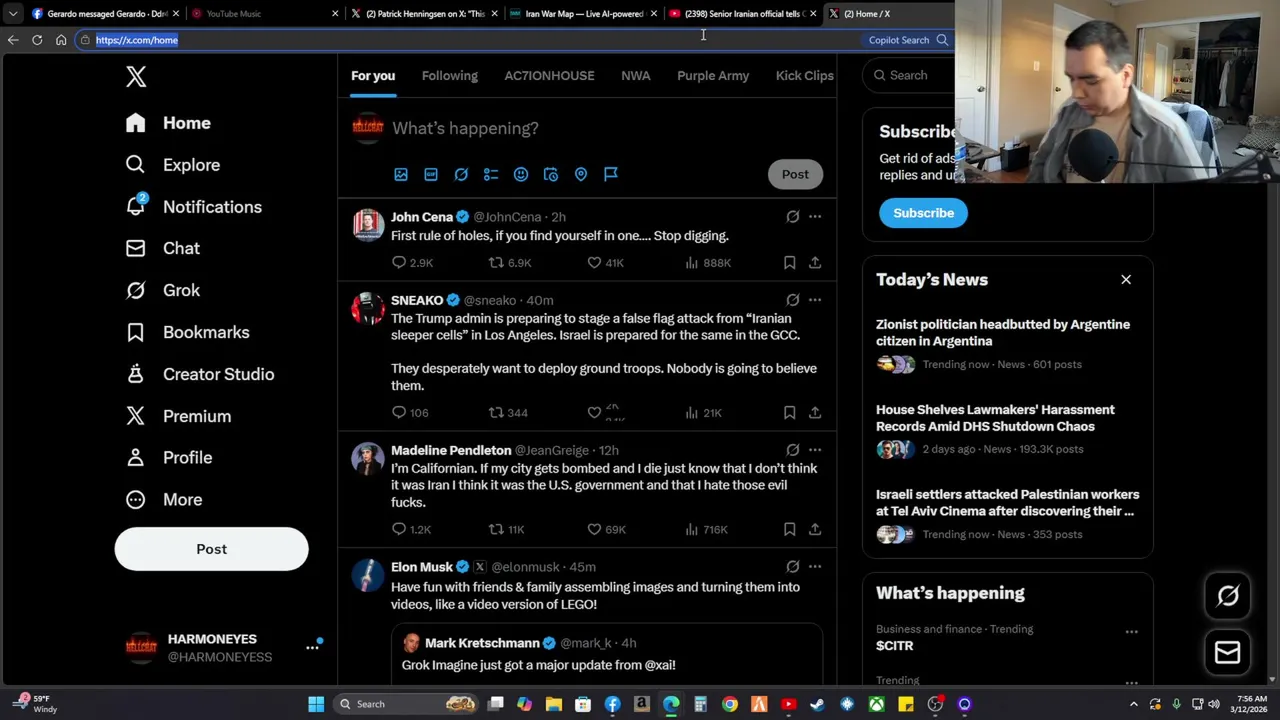1280x720 pixels.
Task: Expand the More menu in the sidebar
Action: [163, 499]
